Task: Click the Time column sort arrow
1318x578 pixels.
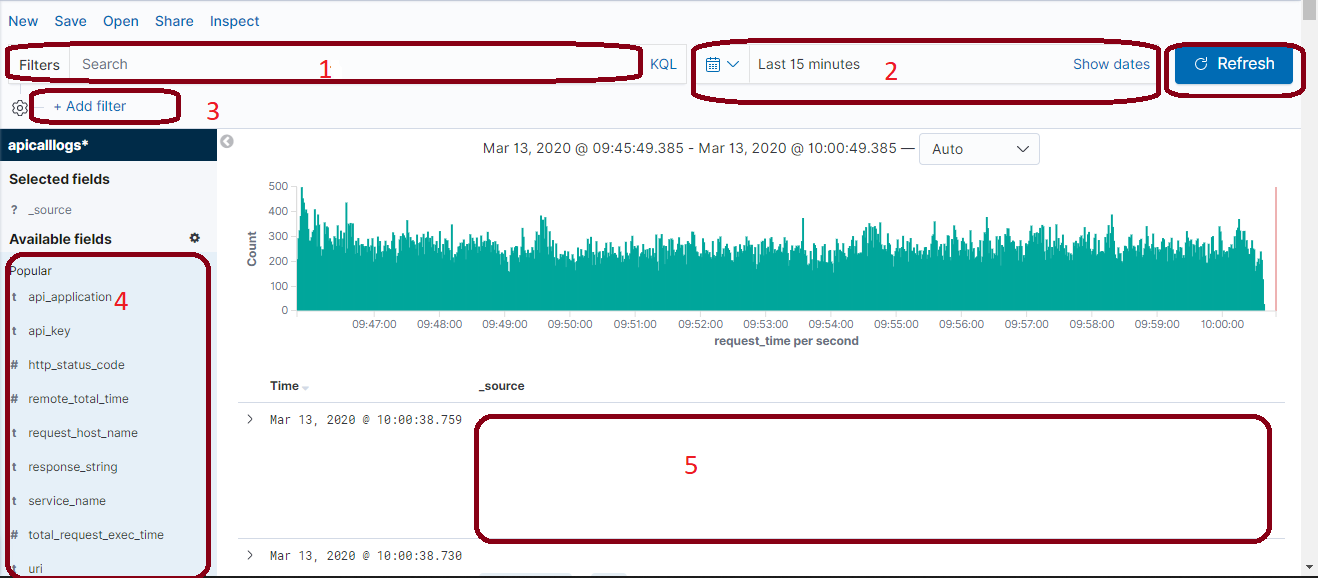Action: click(306, 387)
